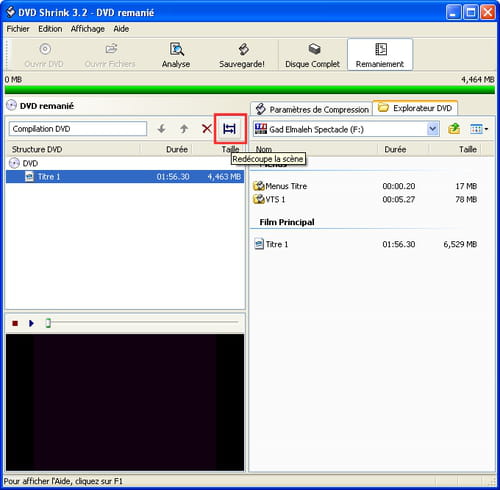Switch to Explorateur DVD tab
Screen dimensions: 500x490
click(x=415, y=108)
